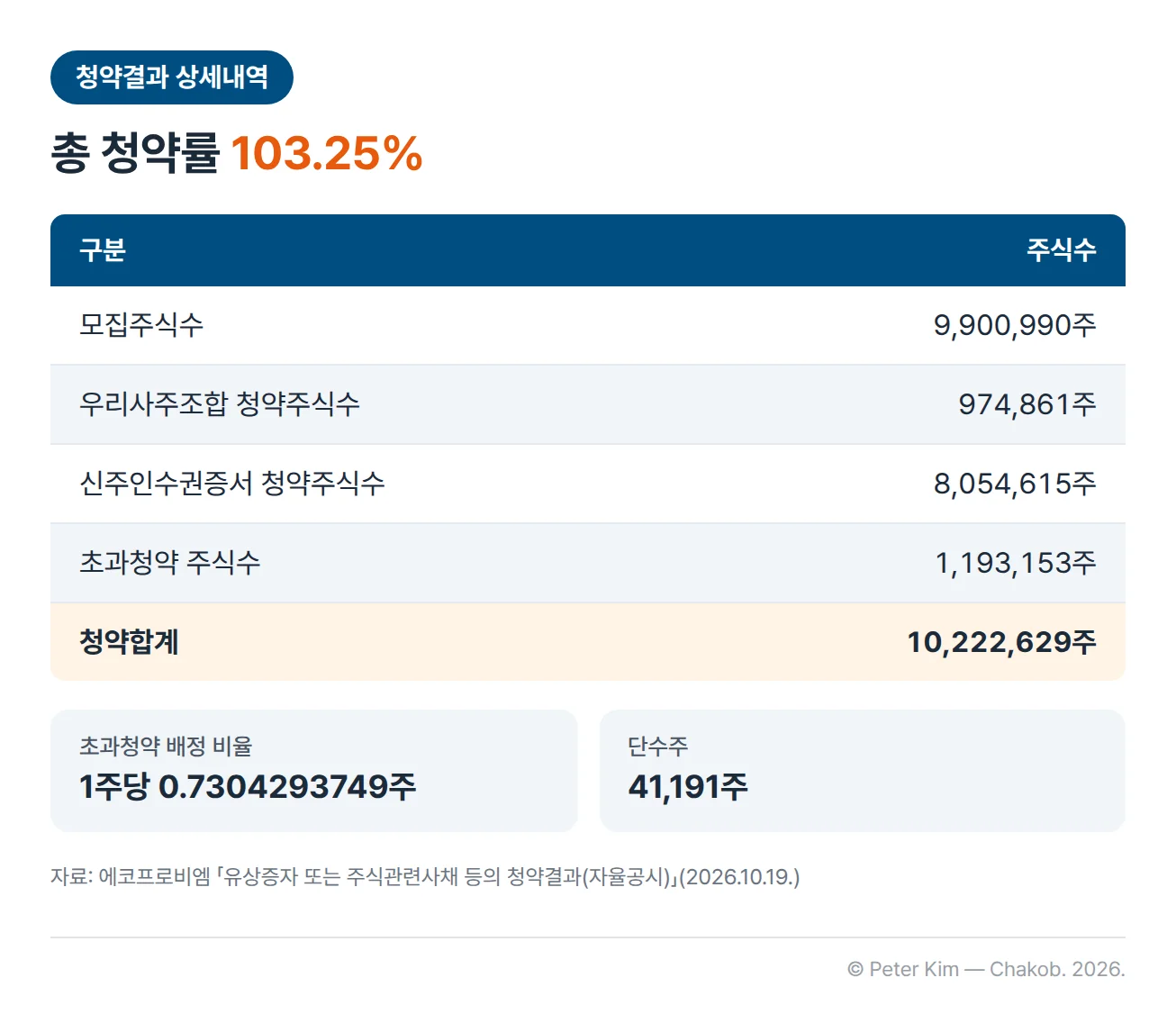Click the 초과청약 주식수 row label
The image size is (1176, 1023).
click(170, 563)
